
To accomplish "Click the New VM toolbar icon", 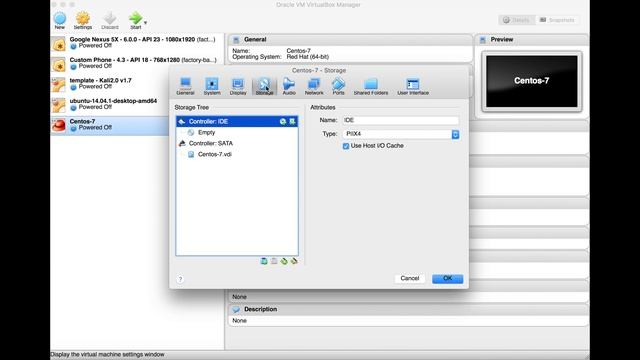I will [x=60, y=20].
